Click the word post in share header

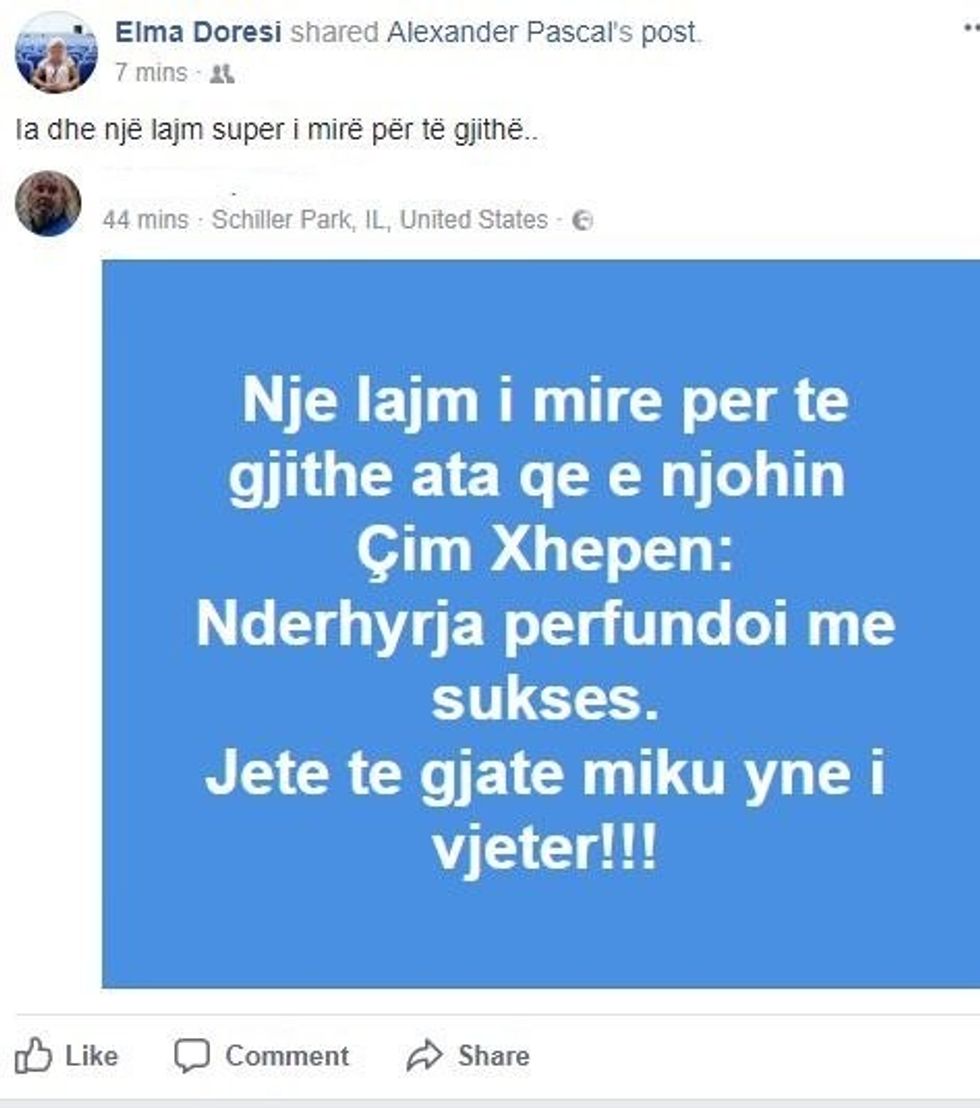click(668, 33)
